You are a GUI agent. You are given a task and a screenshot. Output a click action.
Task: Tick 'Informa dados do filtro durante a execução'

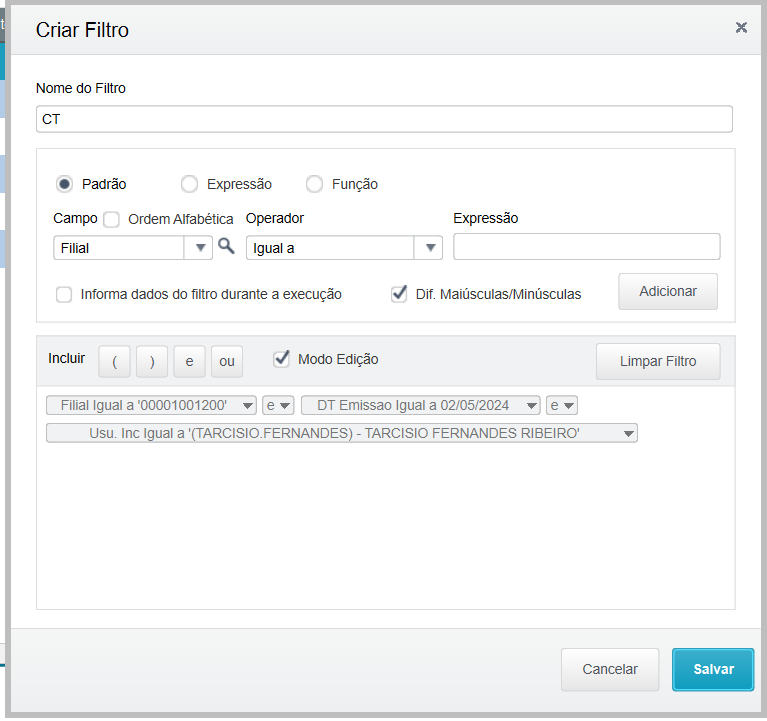(64, 294)
